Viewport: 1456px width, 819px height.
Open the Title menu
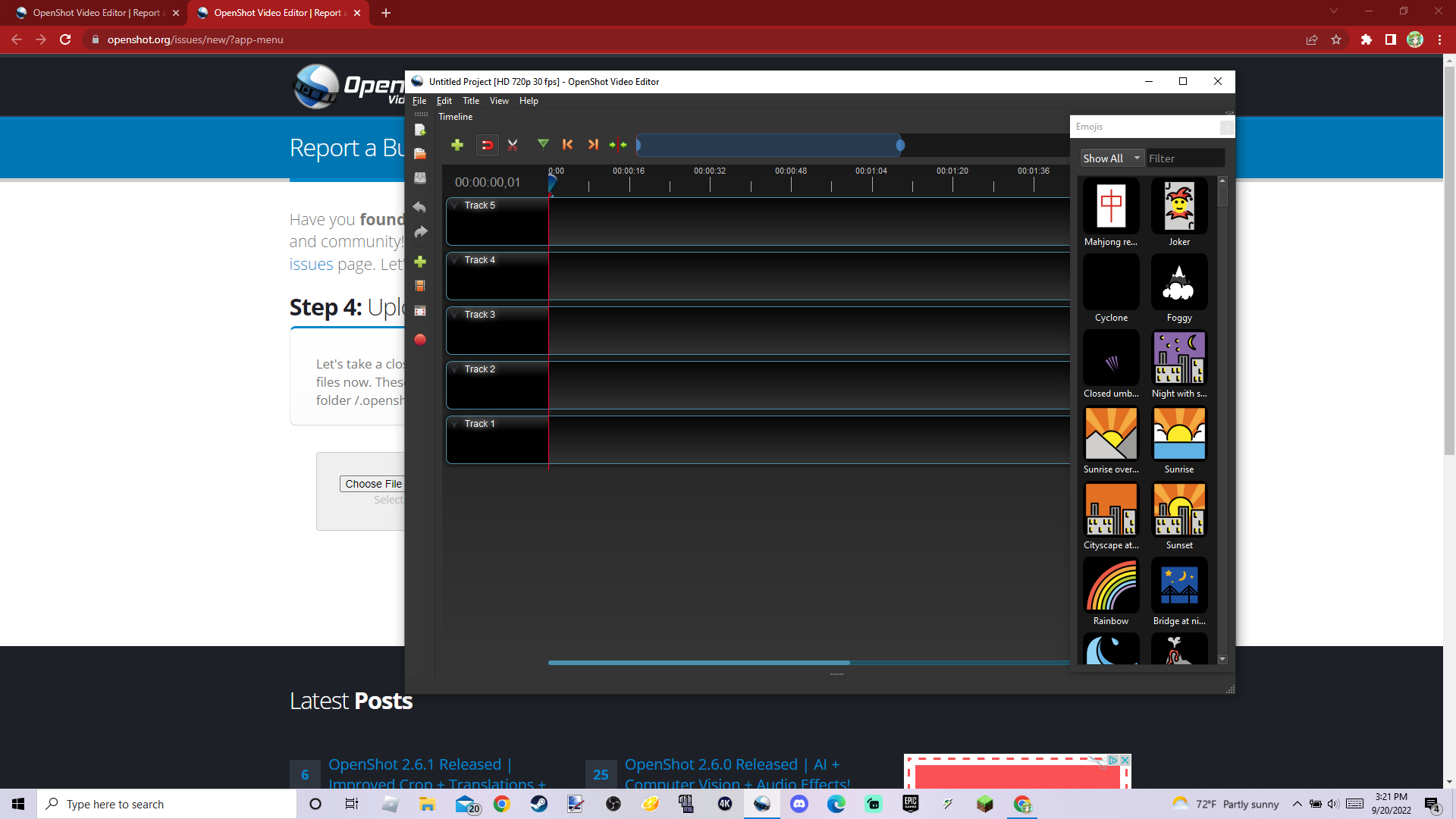(471, 100)
